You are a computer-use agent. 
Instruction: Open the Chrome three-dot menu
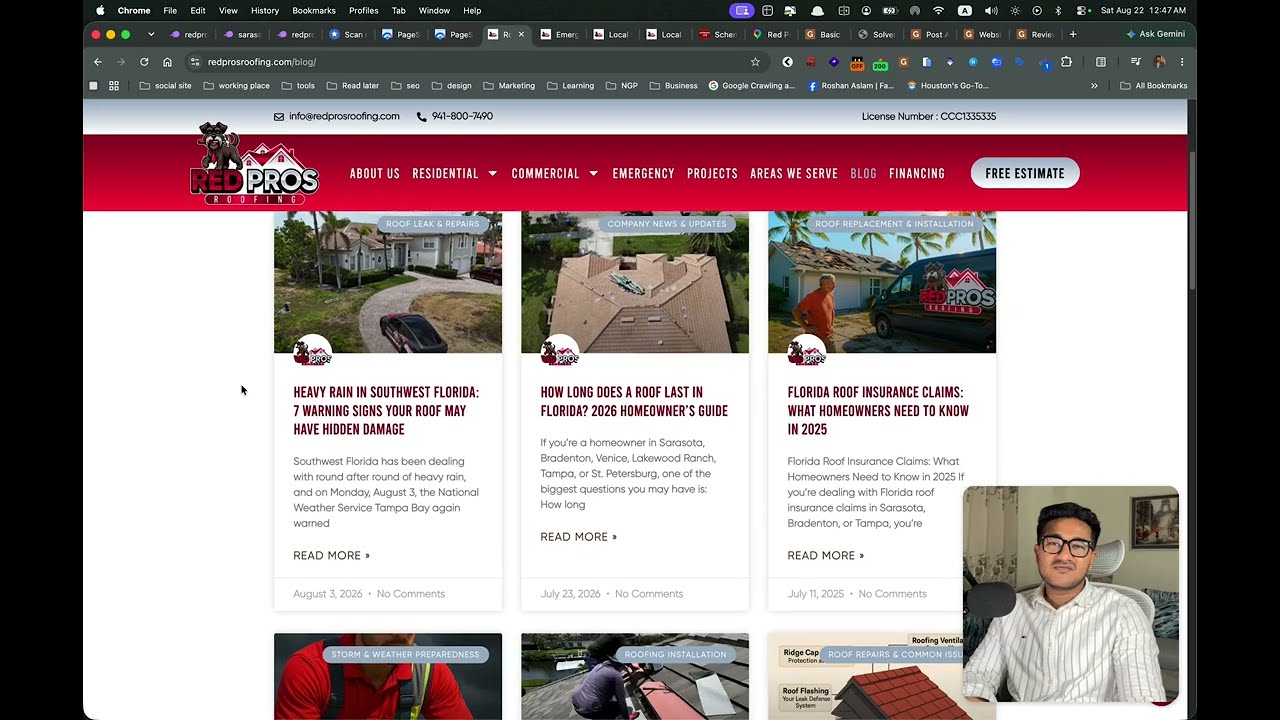point(1182,62)
